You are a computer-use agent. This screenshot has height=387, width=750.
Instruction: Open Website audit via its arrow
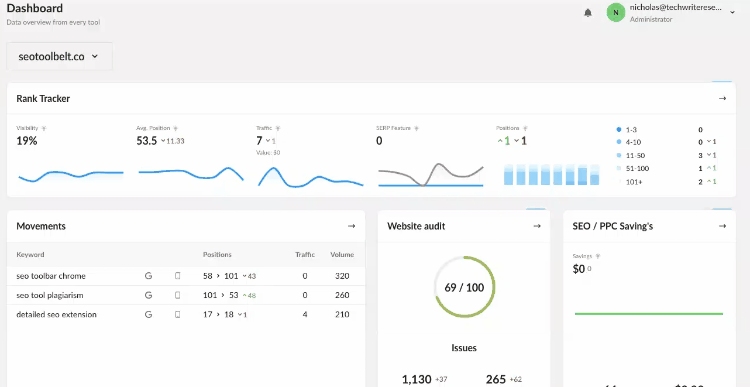point(537,226)
